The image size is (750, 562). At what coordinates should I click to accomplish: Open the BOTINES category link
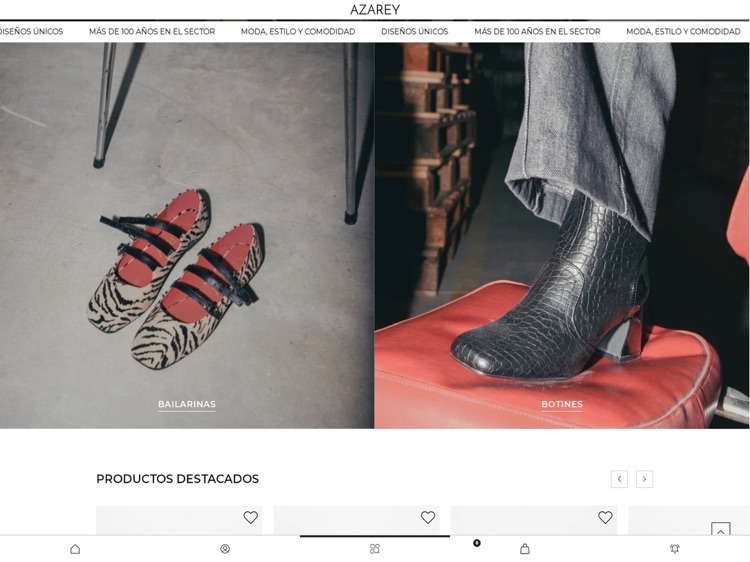(562, 404)
